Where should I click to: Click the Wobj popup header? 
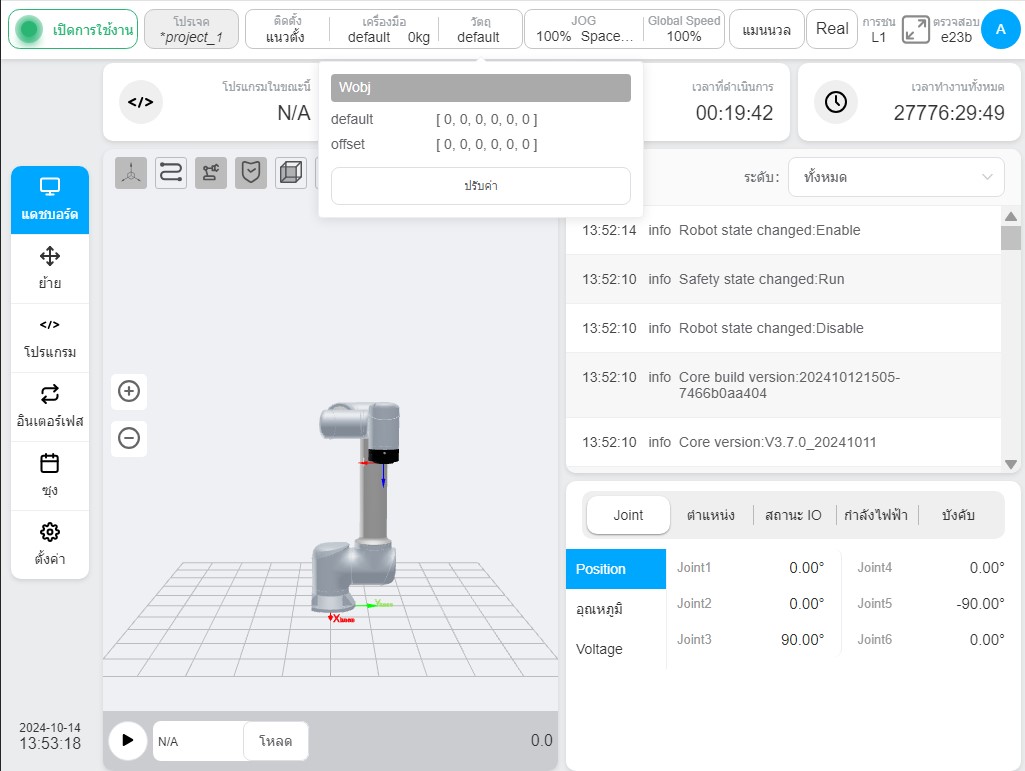[480, 88]
